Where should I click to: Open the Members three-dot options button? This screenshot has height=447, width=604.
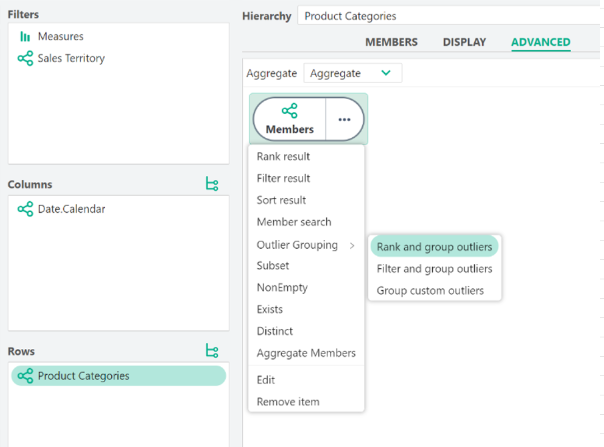point(344,119)
